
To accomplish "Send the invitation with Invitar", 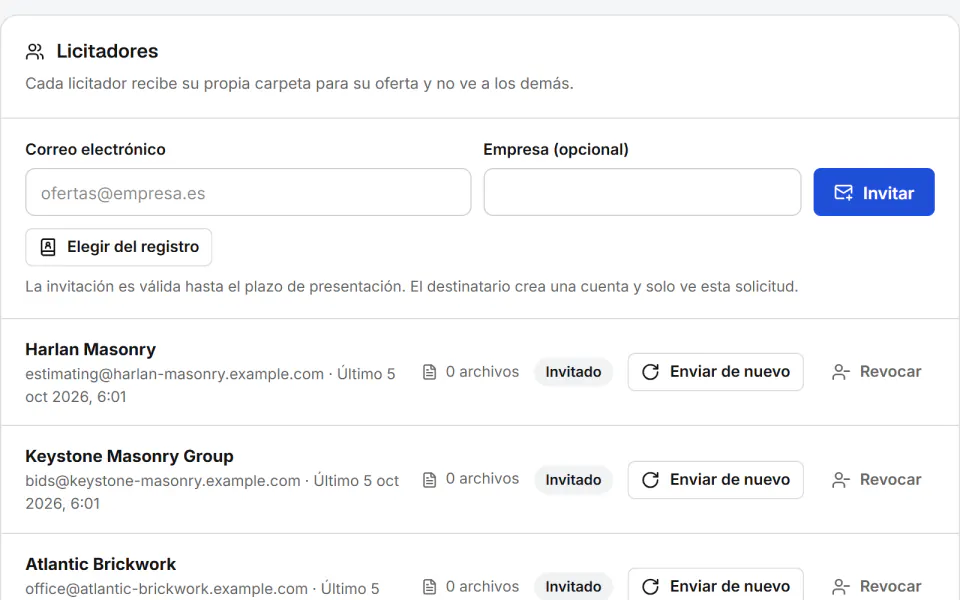I will [x=874, y=192].
